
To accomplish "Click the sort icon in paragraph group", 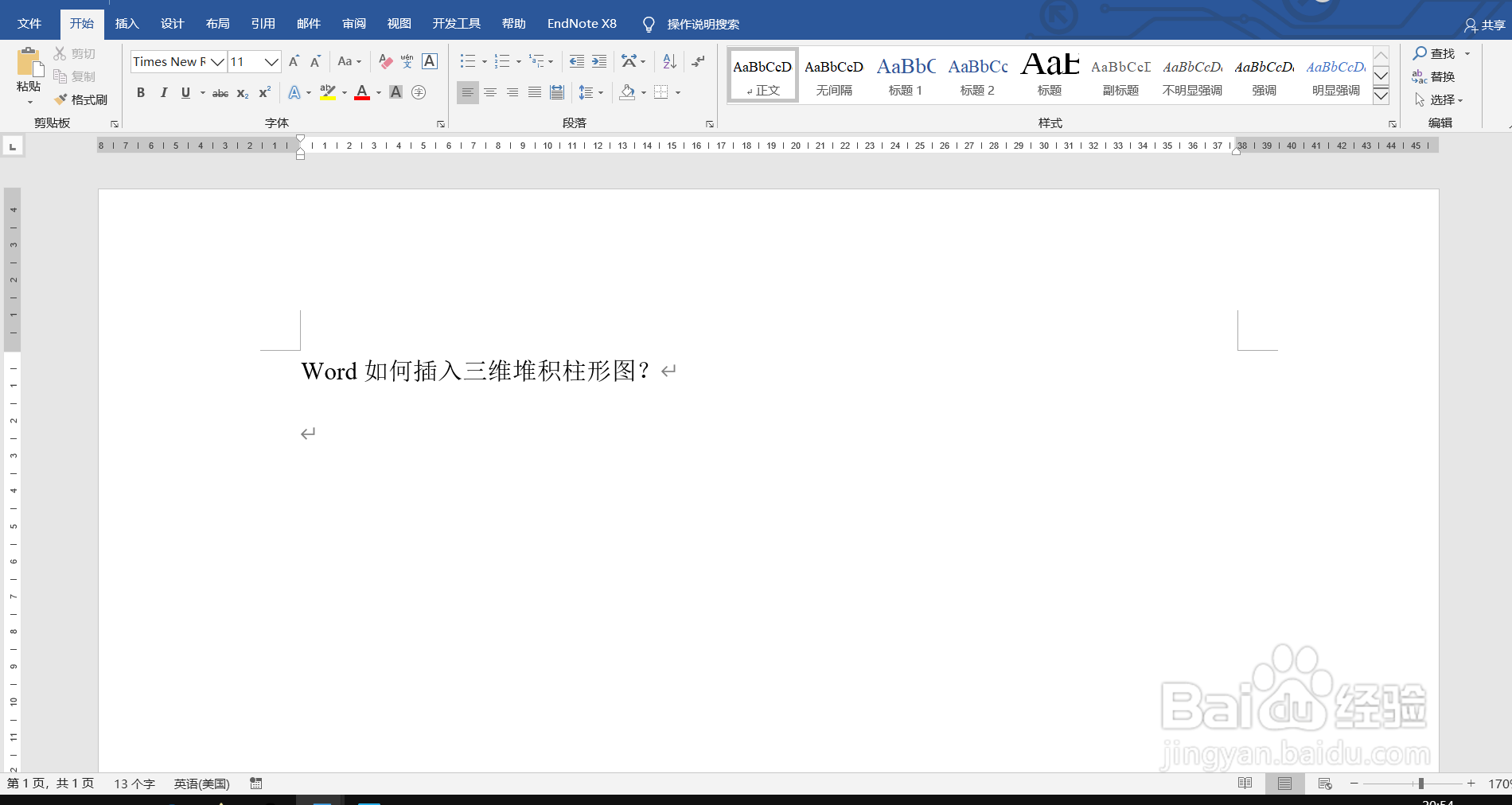I will click(x=668, y=61).
